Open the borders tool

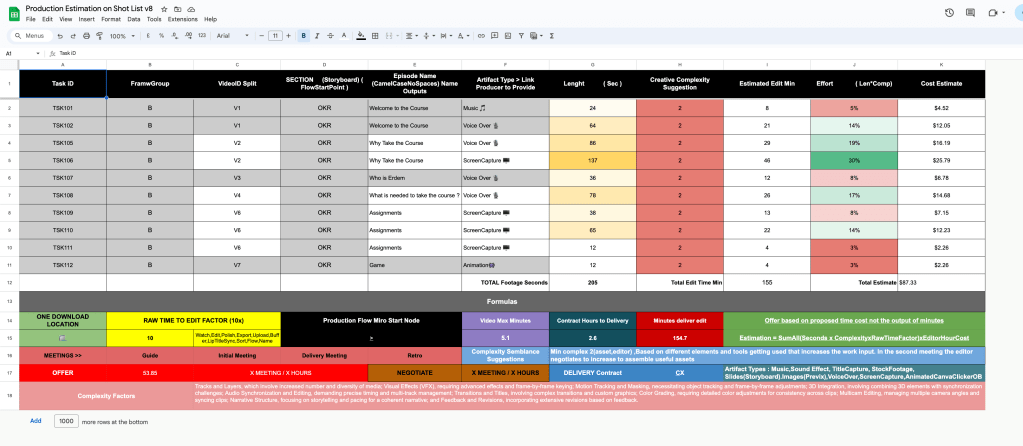pos(375,36)
